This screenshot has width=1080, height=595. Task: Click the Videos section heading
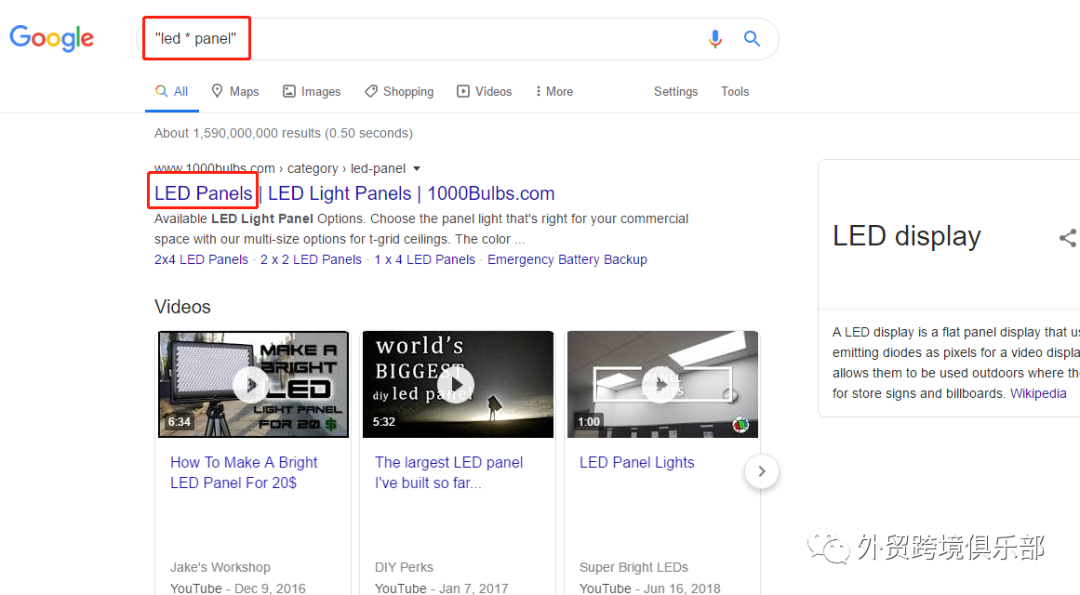click(183, 307)
